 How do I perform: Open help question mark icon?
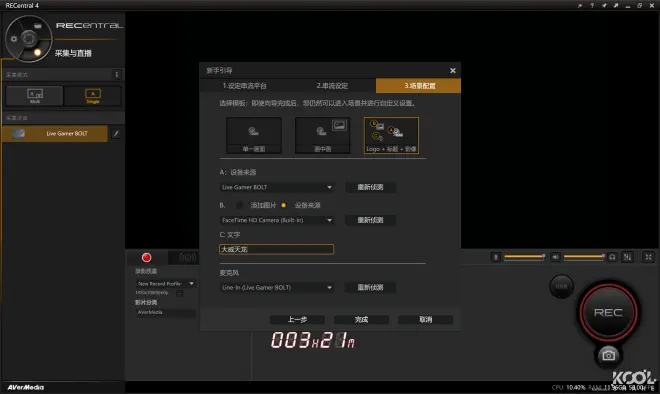tap(592, 5)
